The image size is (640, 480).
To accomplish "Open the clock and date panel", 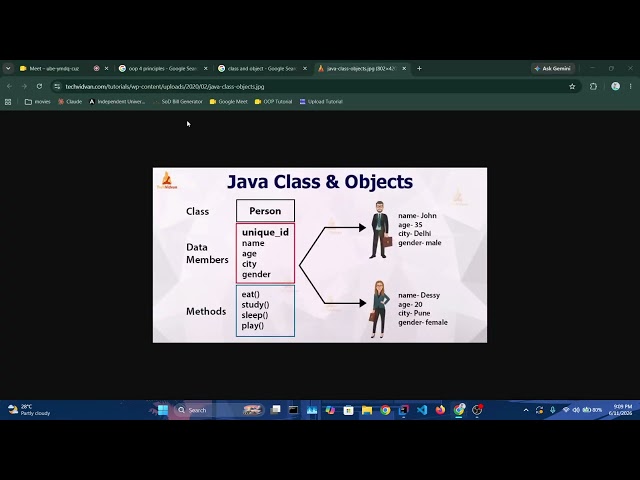I will point(620,410).
